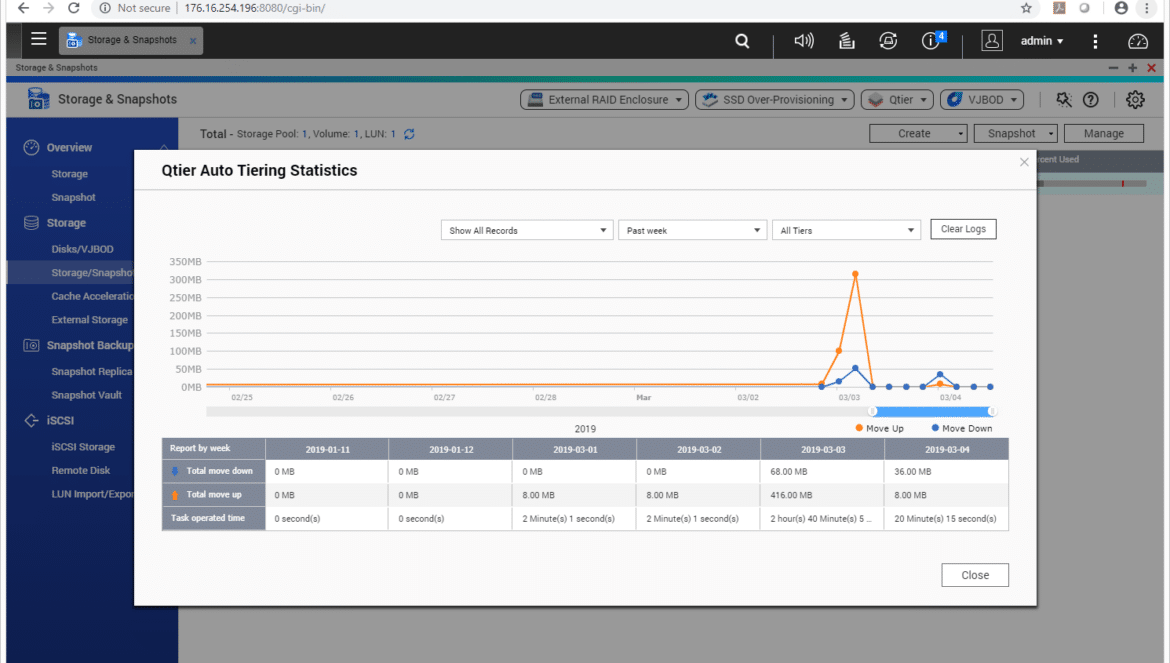
Task: Open the Show All Records dropdown
Action: point(527,230)
